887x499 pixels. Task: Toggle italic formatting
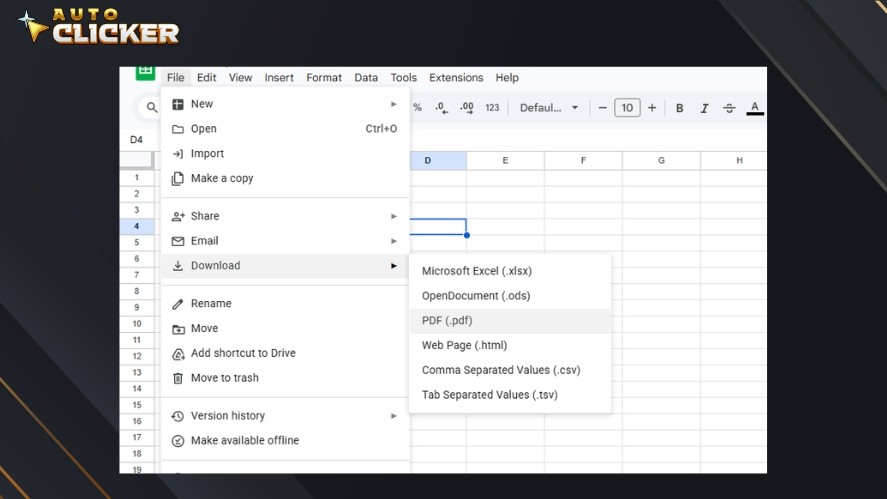(x=704, y=108)
